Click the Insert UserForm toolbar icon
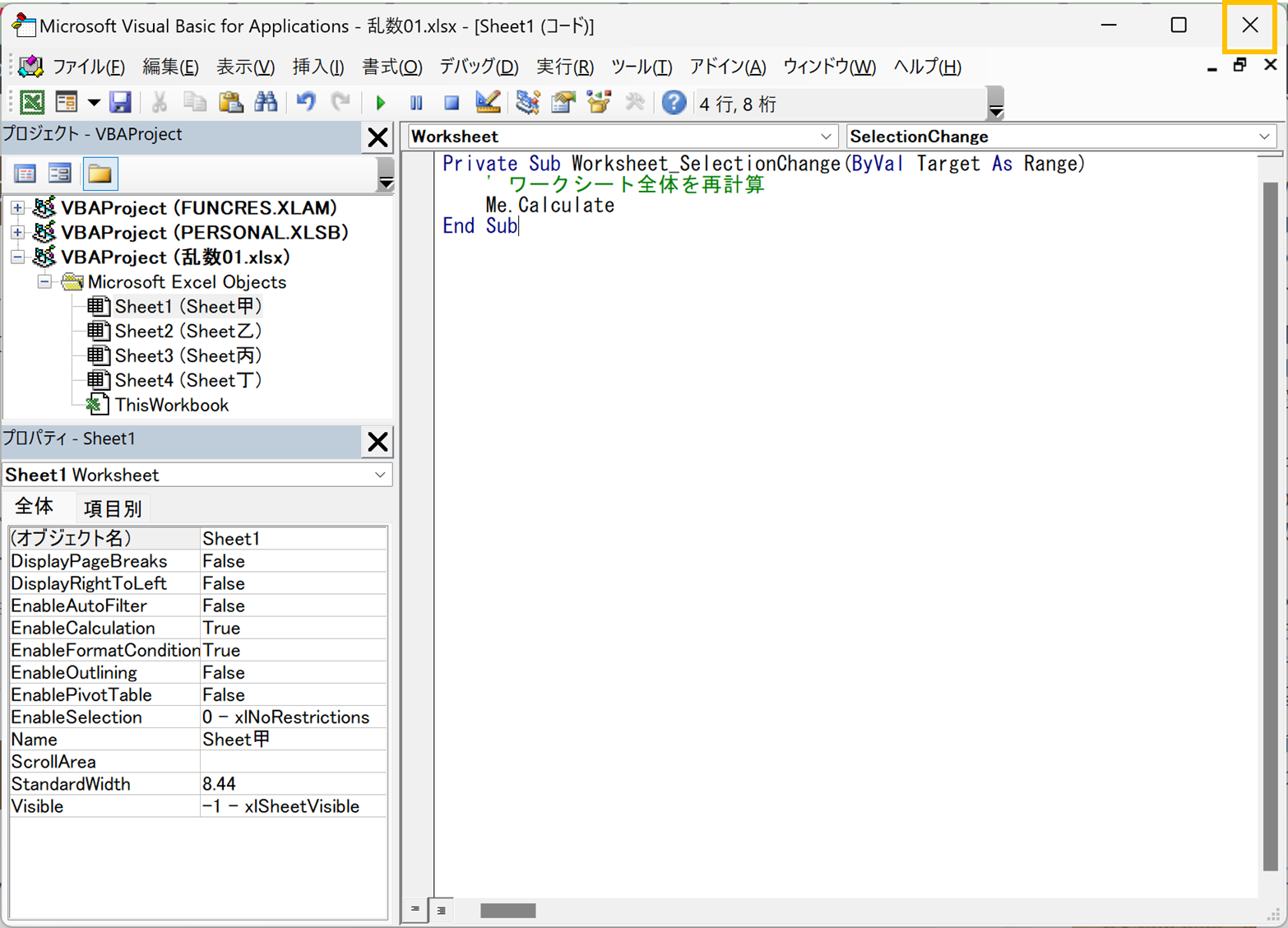 pyautogui.click(x=66, y=103)
